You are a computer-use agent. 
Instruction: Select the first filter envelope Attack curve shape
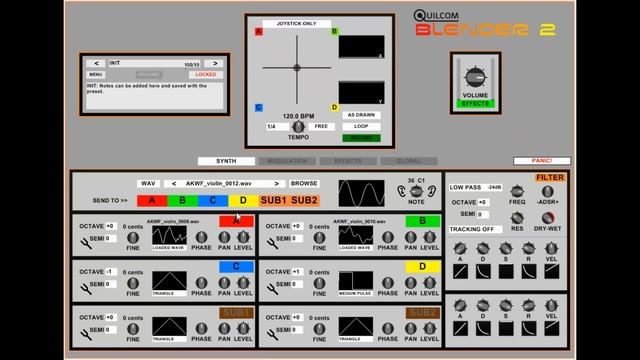[460, 271]
